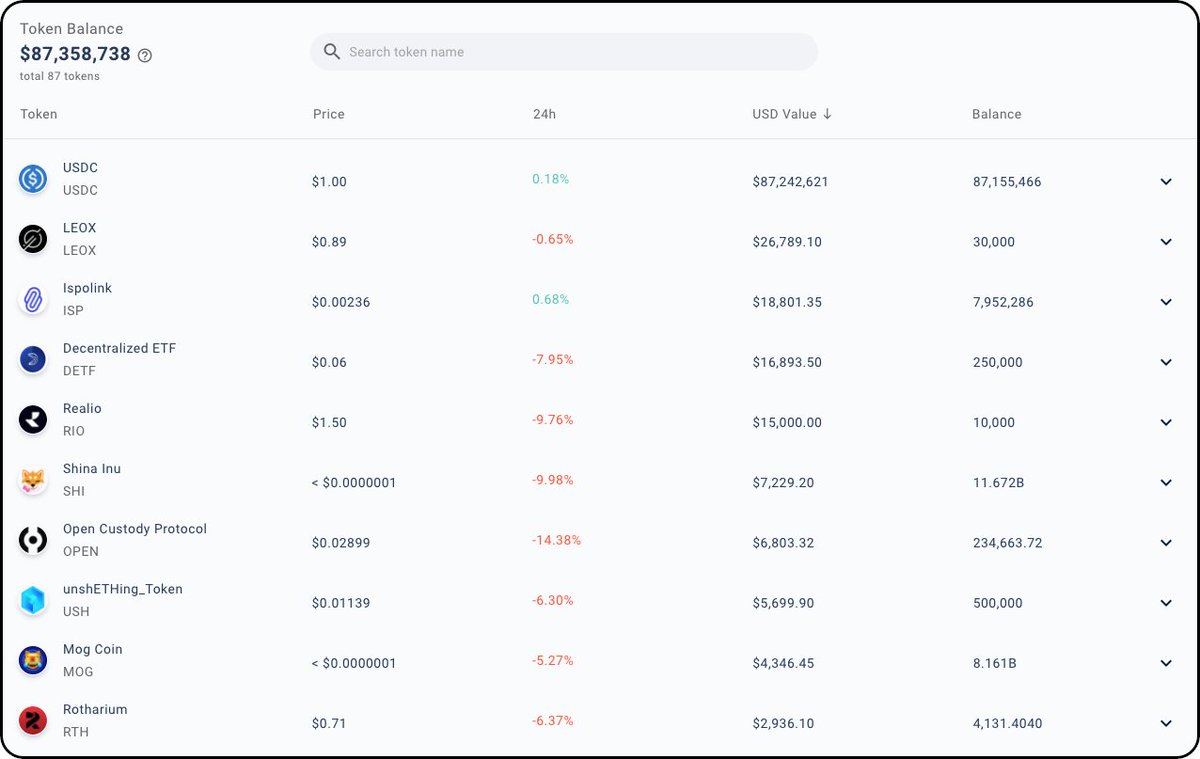Image resolution: width=1200 pixels, height=759 pixels.
Task: Click the USDC token name
Action: pyautogui.click(x=80, y=168)
